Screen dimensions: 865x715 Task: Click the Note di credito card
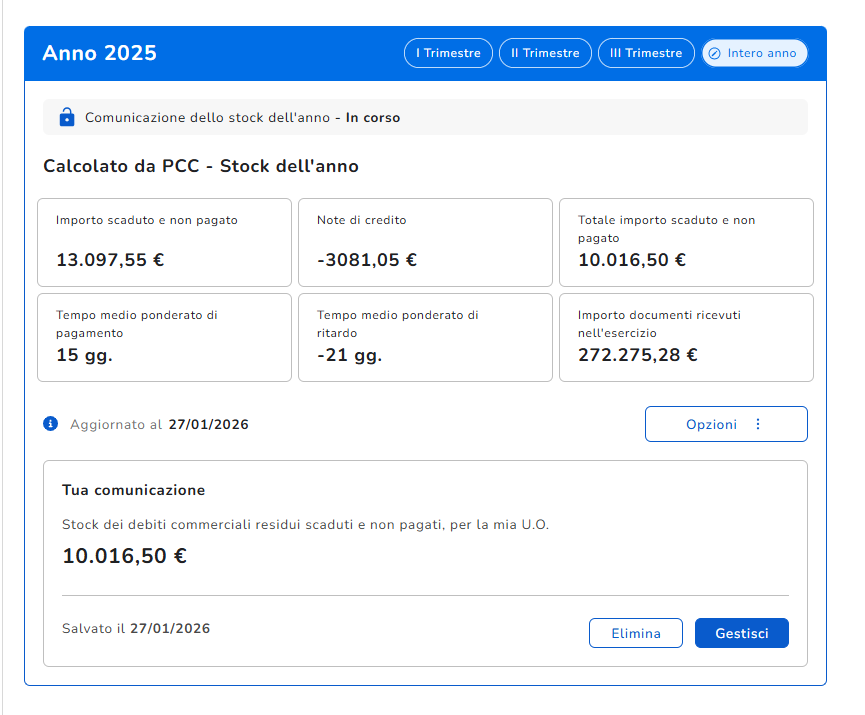[425, 242]
